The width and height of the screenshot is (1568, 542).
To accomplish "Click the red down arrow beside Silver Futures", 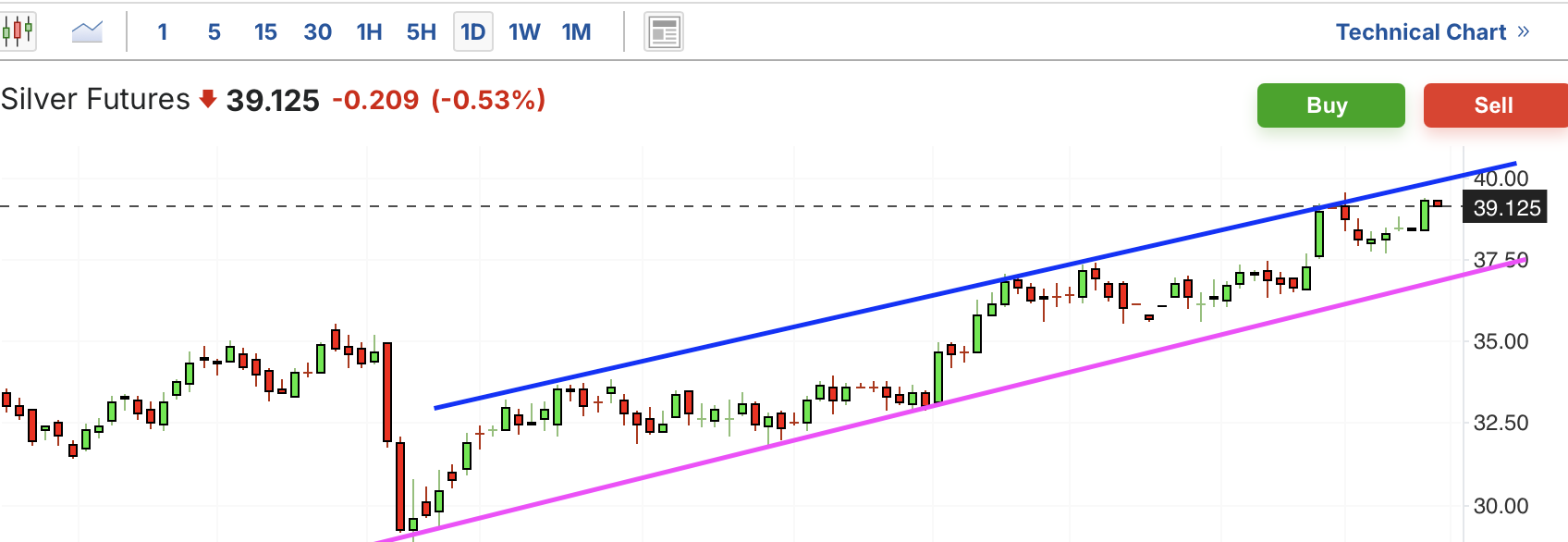I will (x=208, y=99).
